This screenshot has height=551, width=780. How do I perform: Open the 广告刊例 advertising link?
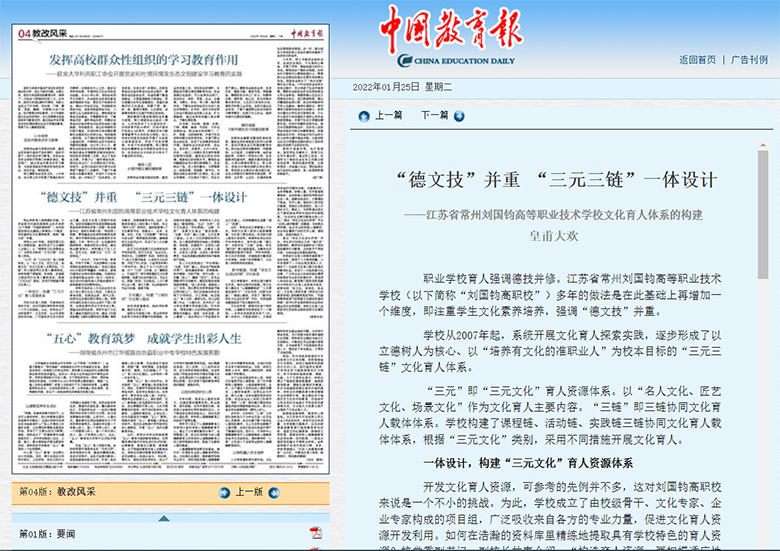pyautogui.click(x=749, y=60)
